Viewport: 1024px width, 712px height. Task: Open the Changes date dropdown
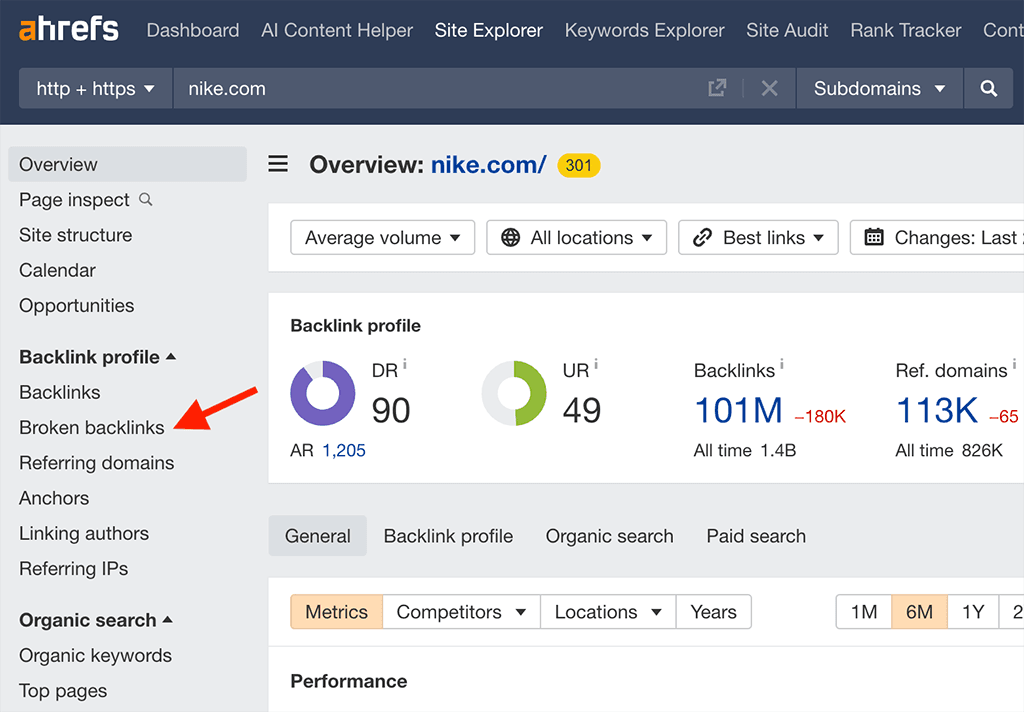click(937, 237)
